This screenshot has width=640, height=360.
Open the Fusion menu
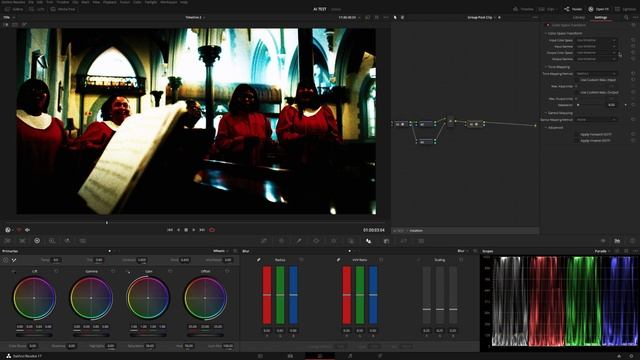point(124,2)
